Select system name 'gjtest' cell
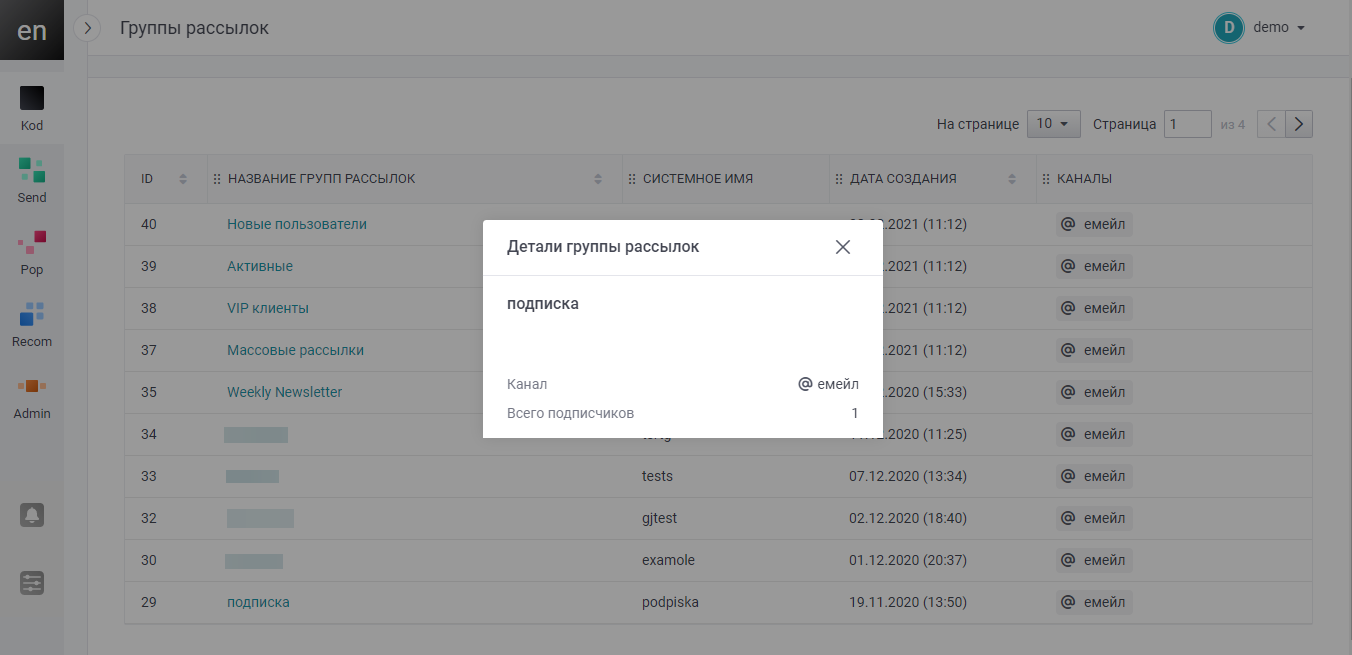The width and height of the screenshot is (1352, 655). (660, 518)
